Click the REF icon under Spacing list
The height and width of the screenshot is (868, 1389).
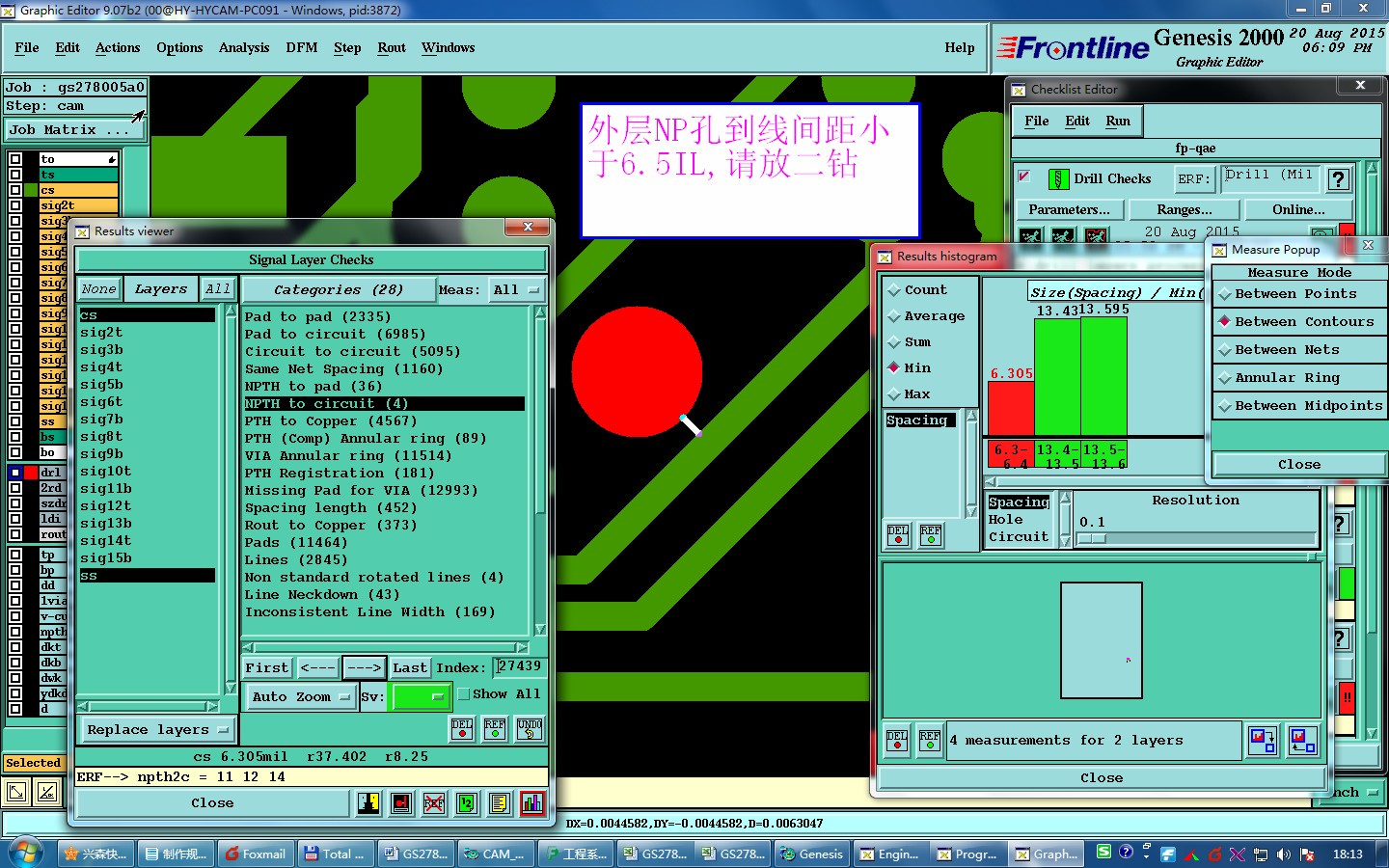tap(930, 534)
